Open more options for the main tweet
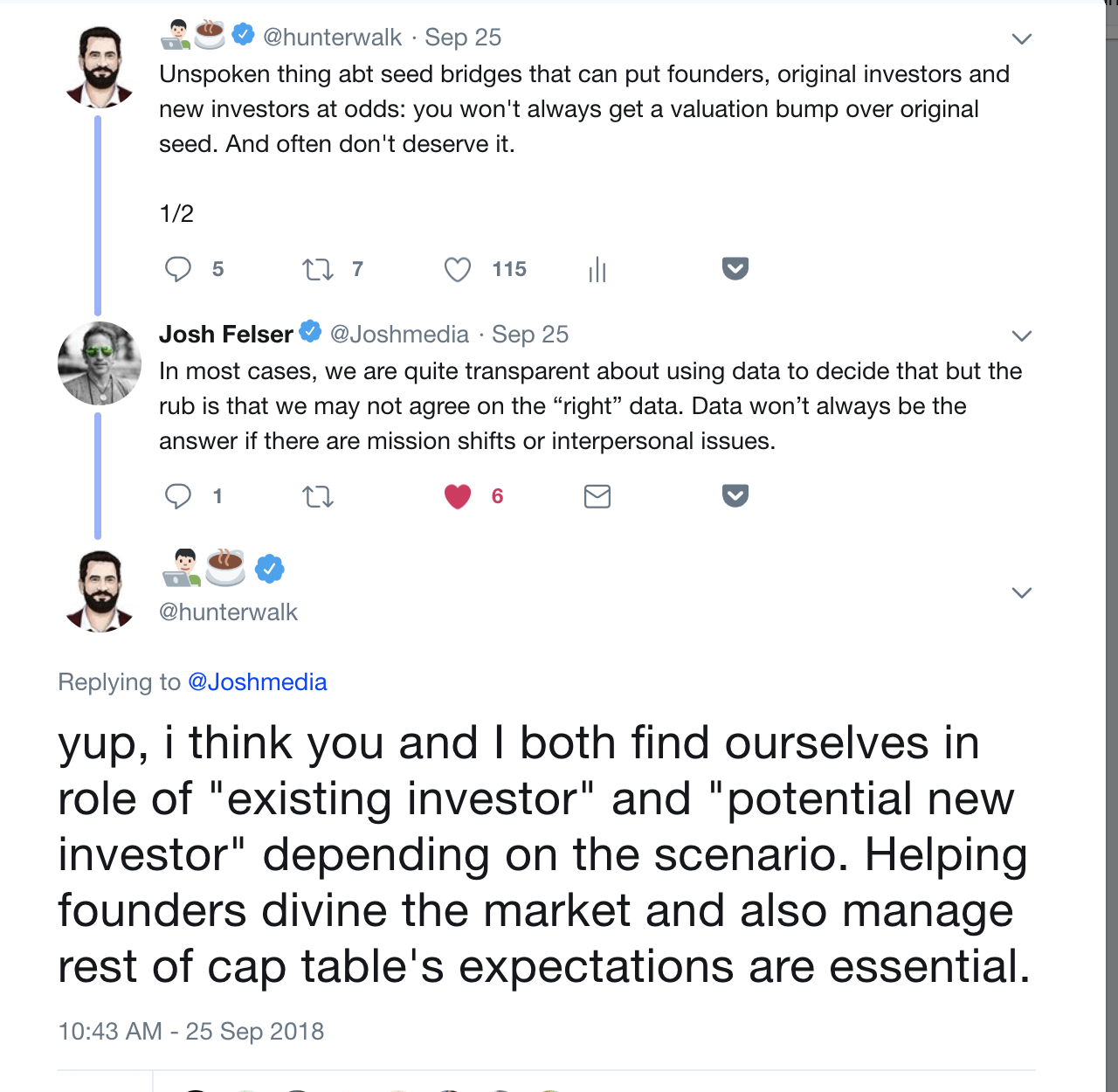1118x1092 pixels. (1021, 593)
